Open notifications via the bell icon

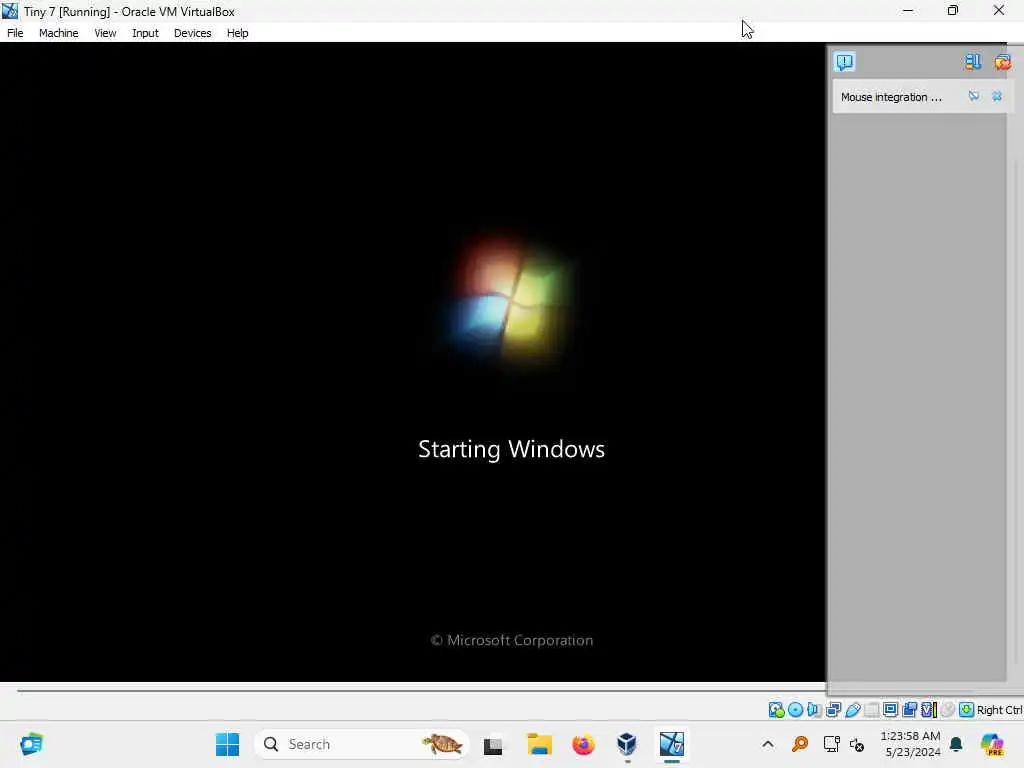pos(956,744)
